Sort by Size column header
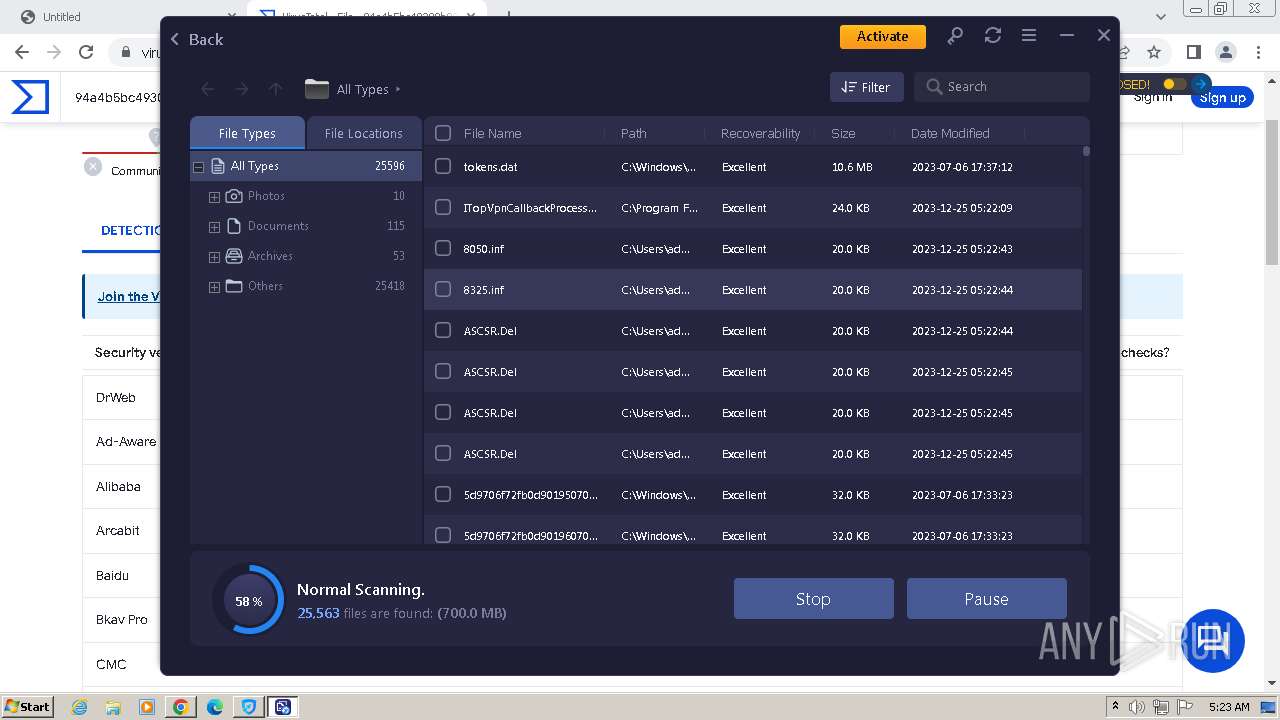 tap(843, 133)
